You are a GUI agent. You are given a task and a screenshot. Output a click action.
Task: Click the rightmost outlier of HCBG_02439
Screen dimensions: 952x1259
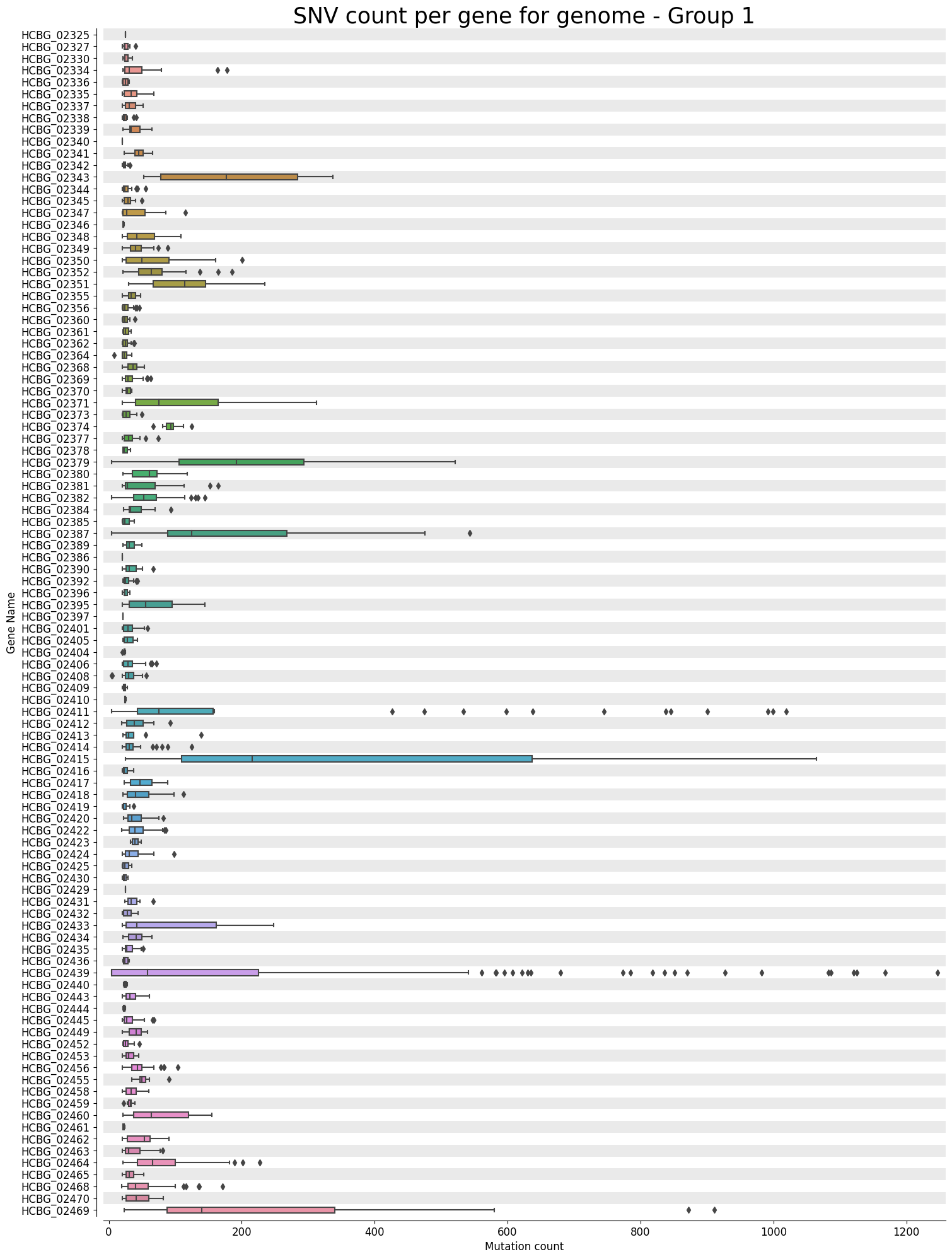[937, 973]
